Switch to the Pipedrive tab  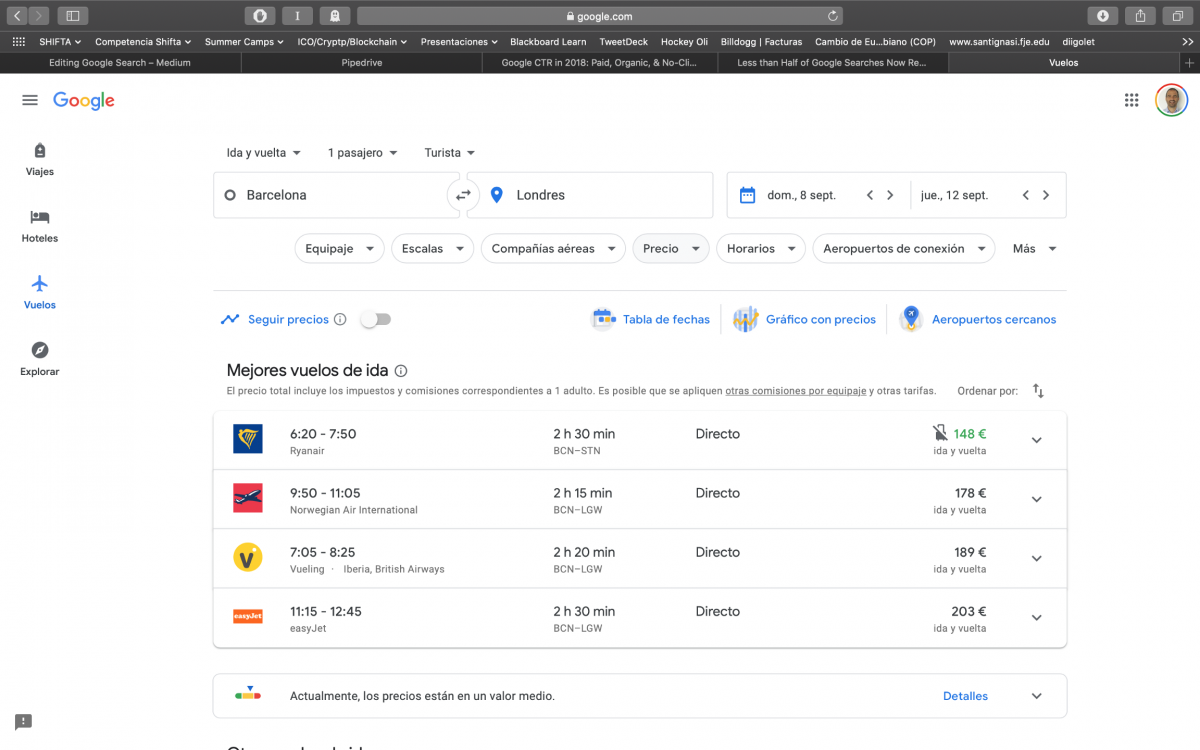point(361,62)
